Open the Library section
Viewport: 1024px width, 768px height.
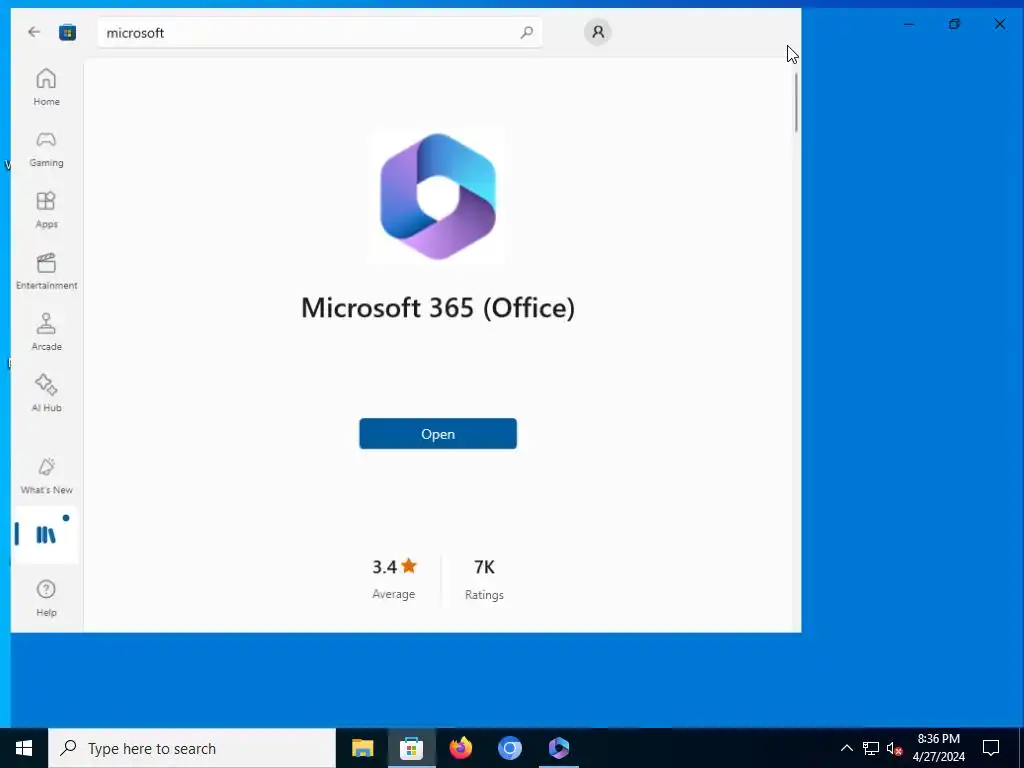[46, 535]
